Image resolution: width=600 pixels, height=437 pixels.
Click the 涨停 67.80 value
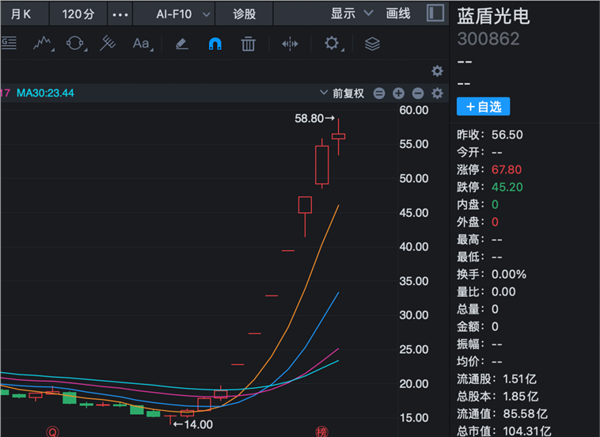tap(506, 170)
